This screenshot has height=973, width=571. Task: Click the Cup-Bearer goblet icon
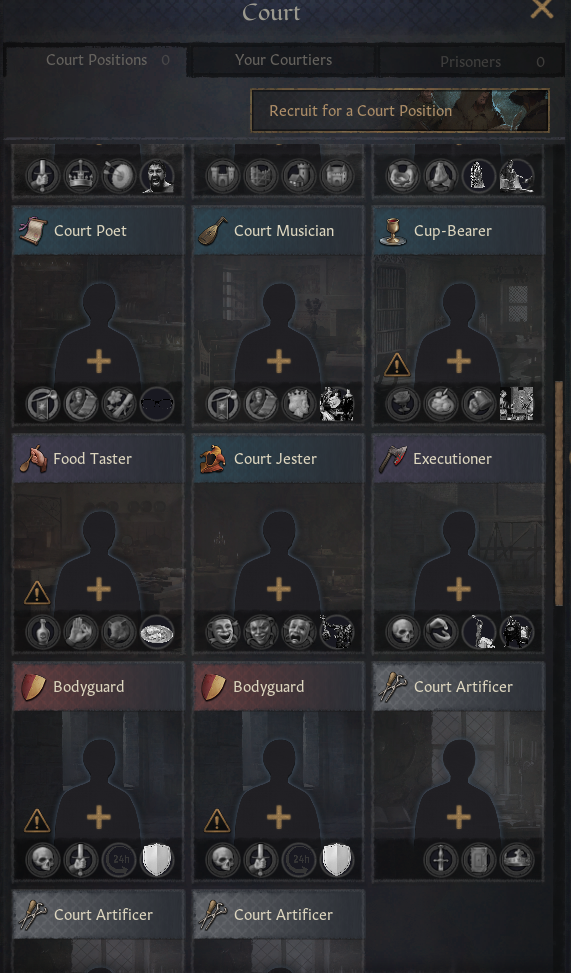click(392, 231)
